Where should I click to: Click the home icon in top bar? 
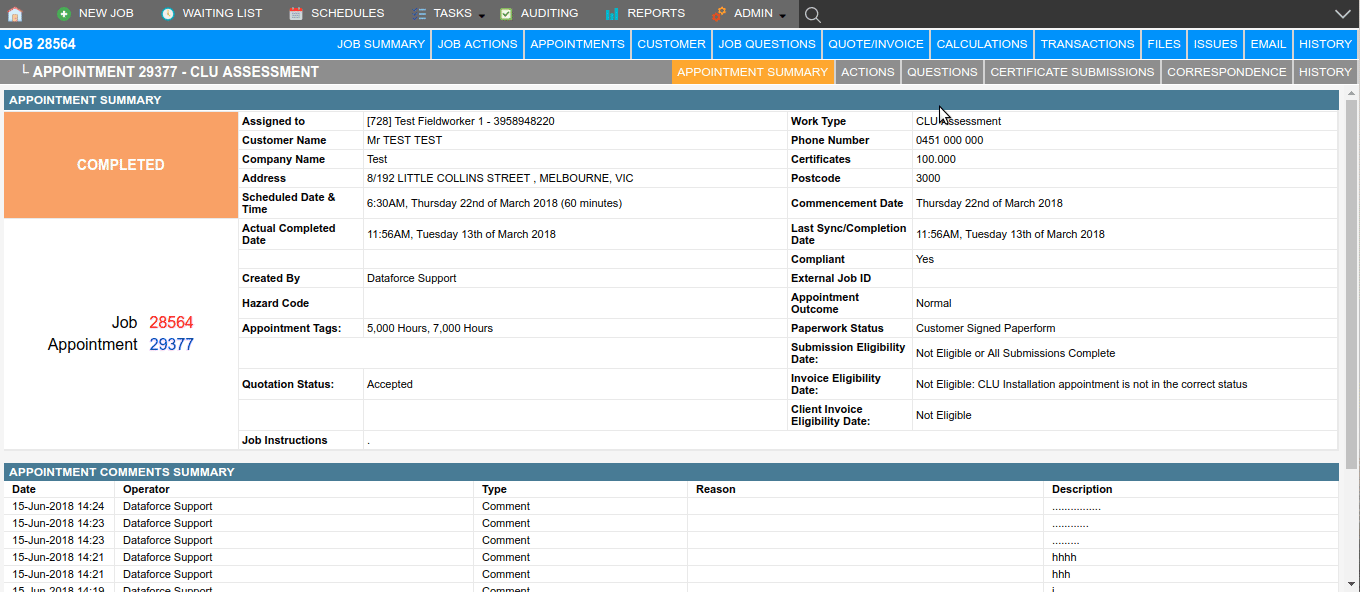pyautogui.click(x=15, y=14)
